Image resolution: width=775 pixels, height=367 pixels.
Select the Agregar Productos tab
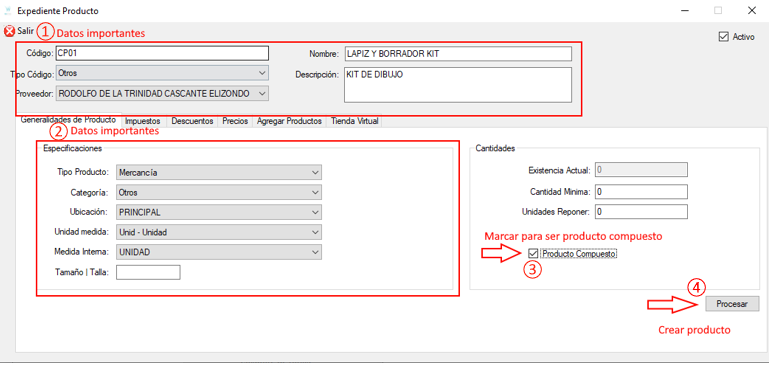(x=289, y=121)
